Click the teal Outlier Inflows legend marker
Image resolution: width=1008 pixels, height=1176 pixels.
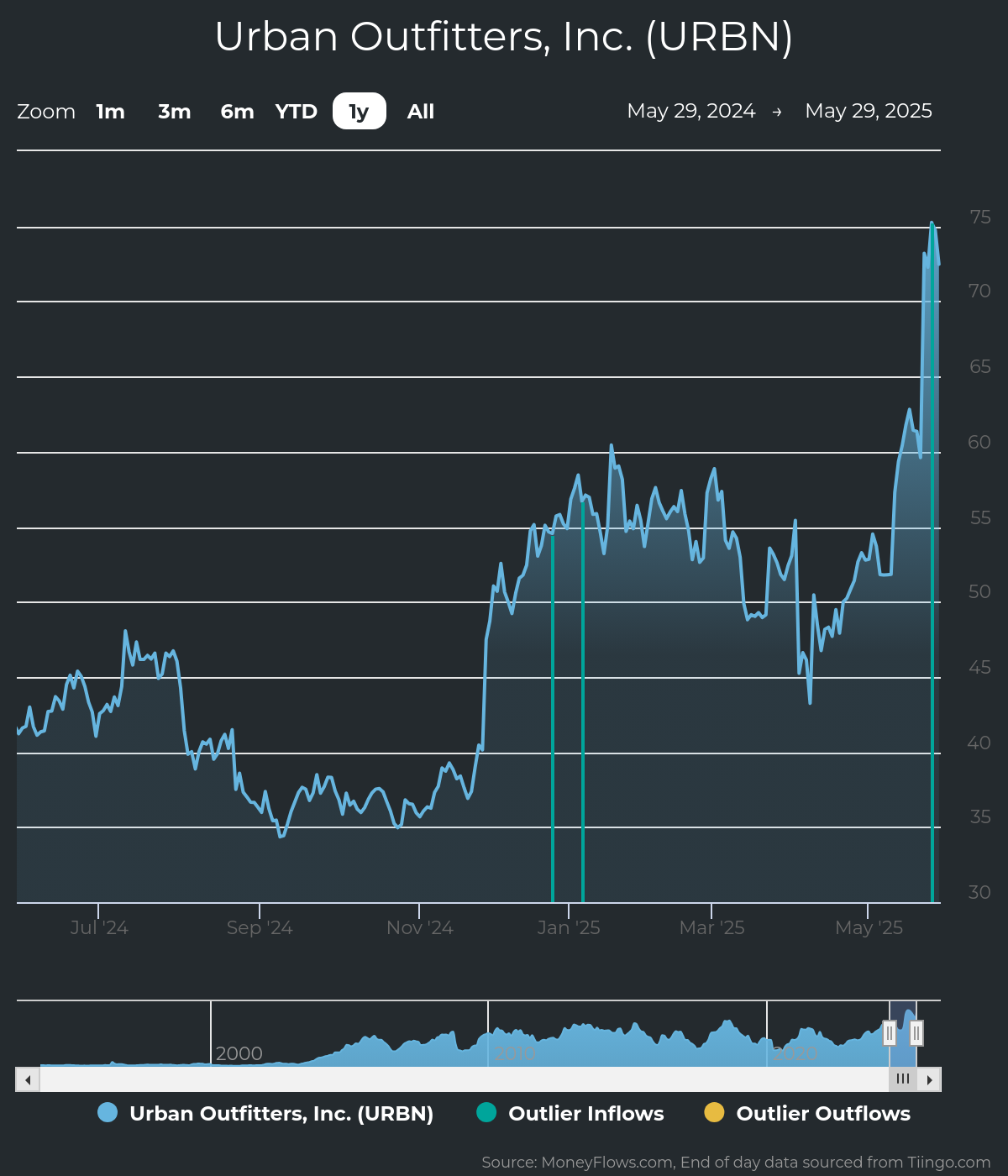click(x=486, y=1112)
